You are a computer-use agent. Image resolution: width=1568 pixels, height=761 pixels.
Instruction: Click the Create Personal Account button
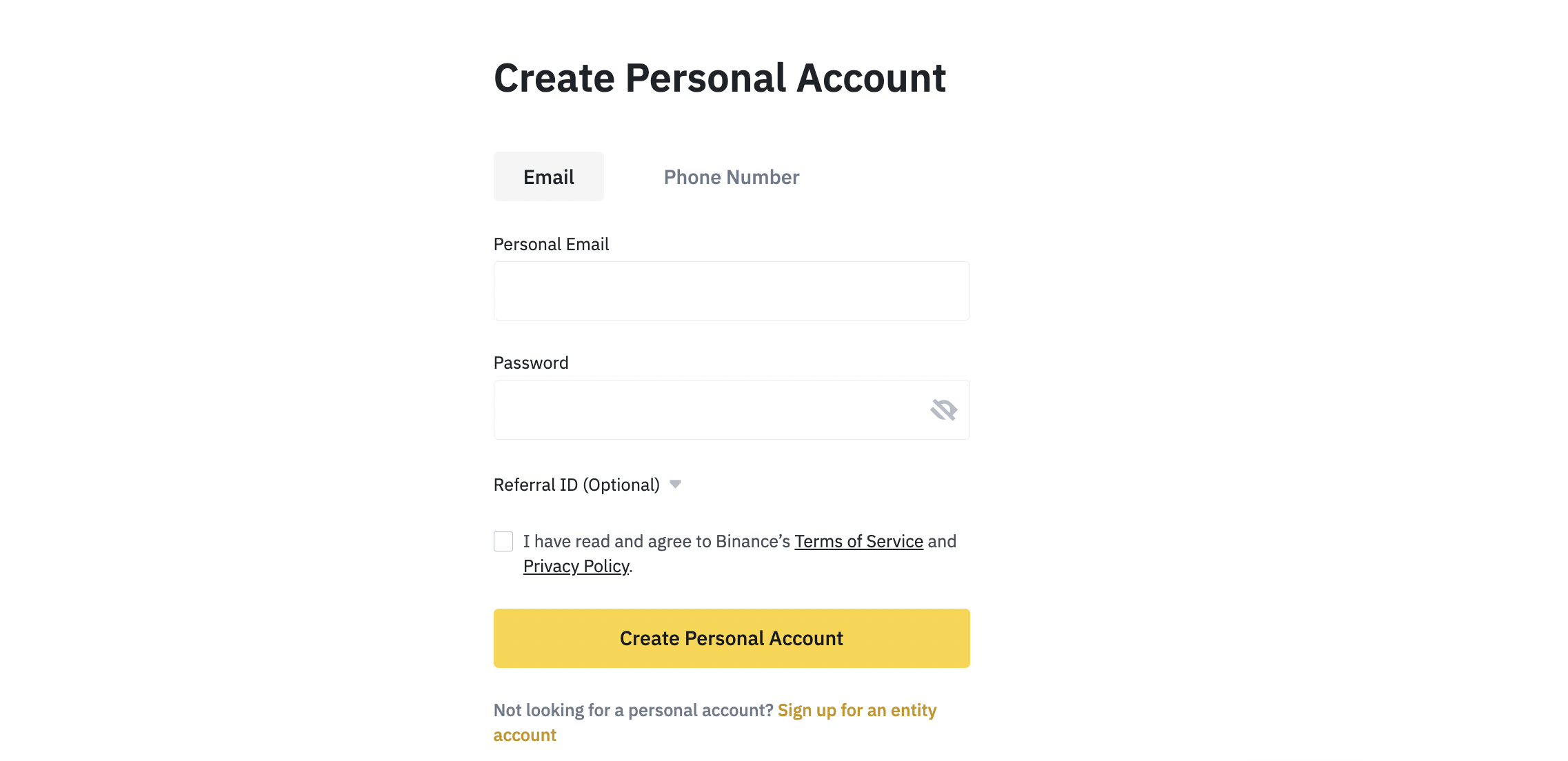pyautogui.click(x=731, y=638)
